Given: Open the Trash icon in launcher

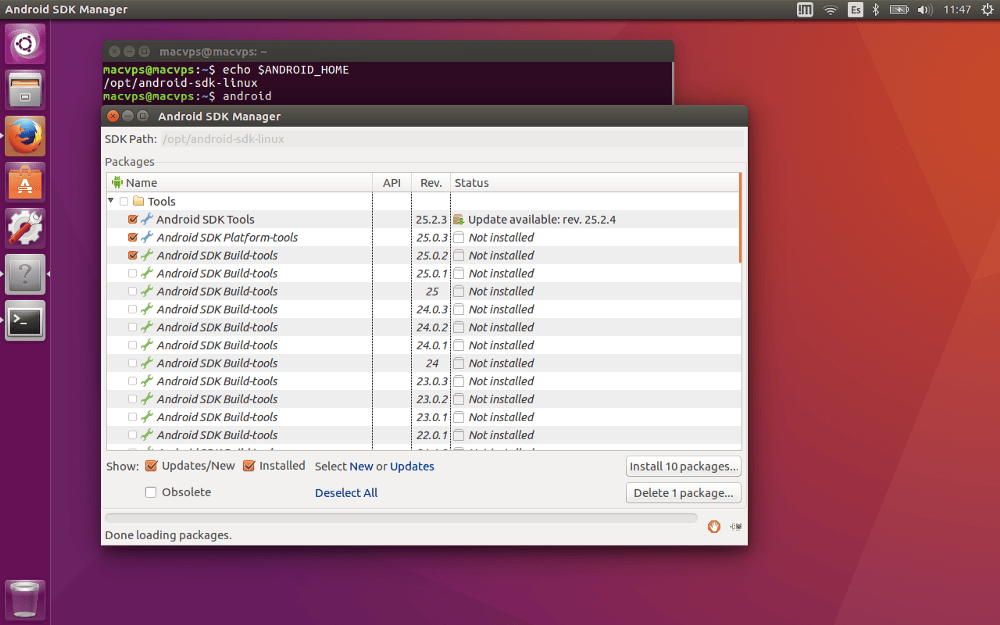Looking at the screenshot, I should pyautogui.click(x=25, y=599).
